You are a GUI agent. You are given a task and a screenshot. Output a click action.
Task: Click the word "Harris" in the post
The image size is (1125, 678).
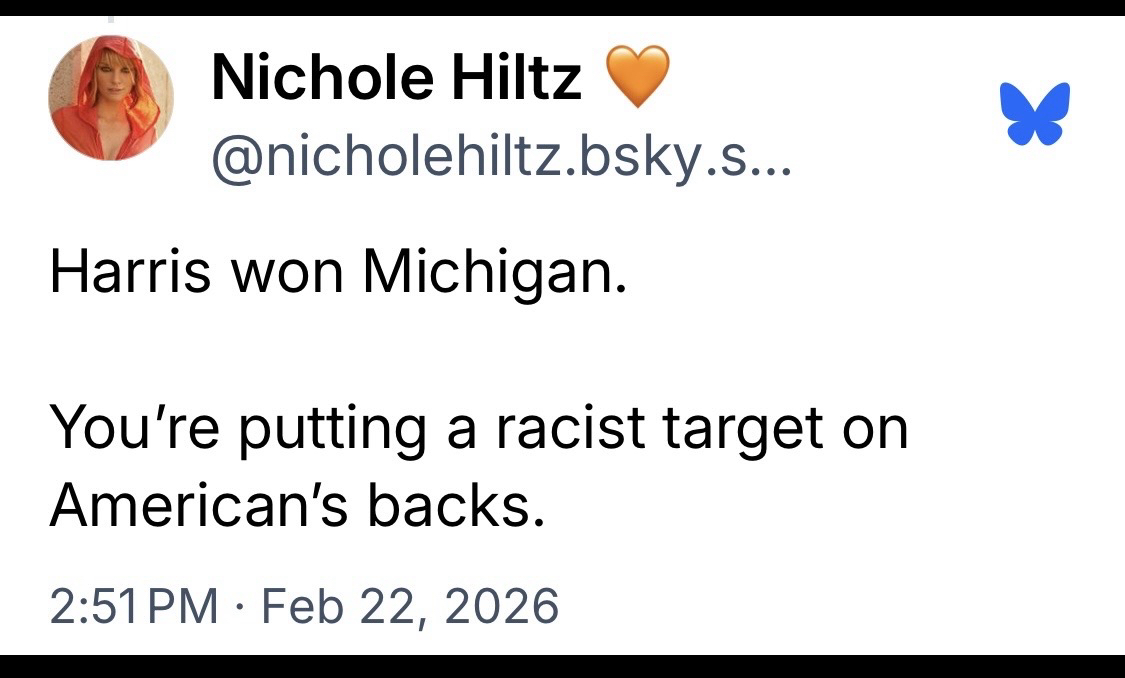(130, 270)
